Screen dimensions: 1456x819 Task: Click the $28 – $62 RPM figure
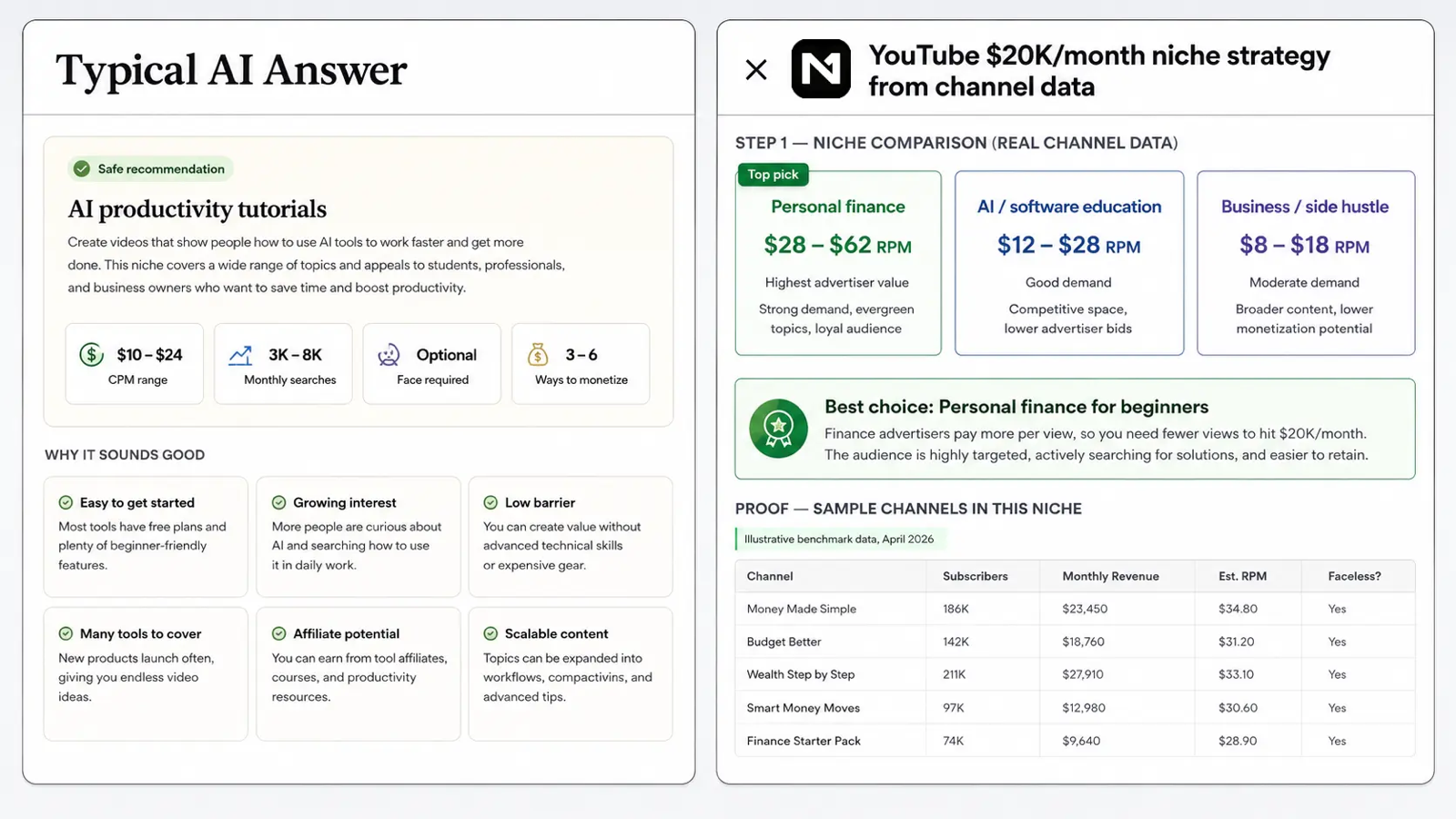(837, 245)
